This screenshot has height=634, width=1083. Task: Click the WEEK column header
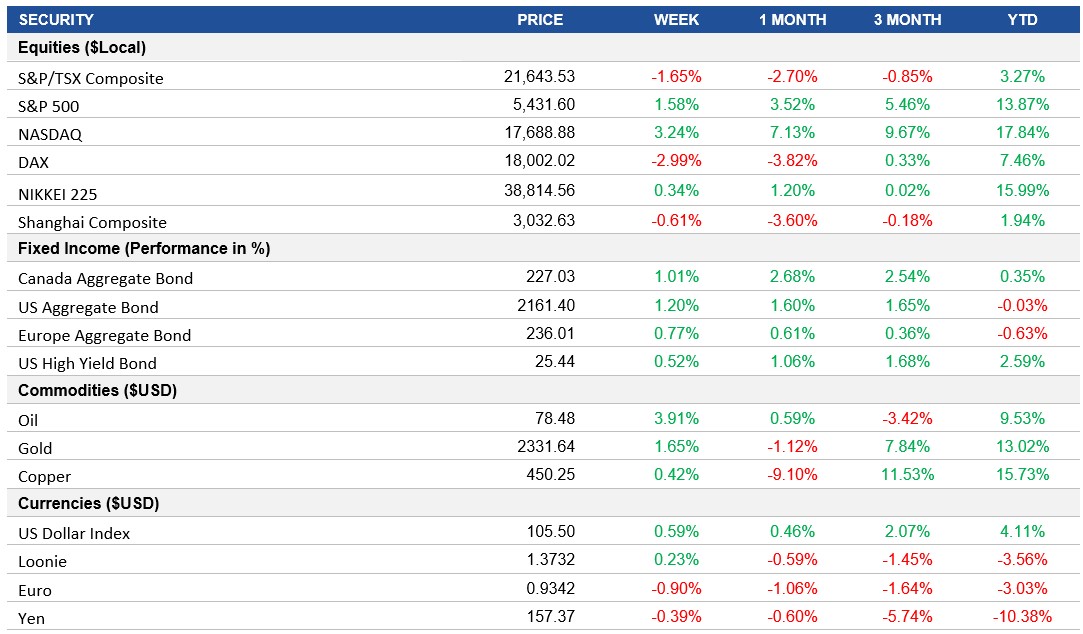[x=675, y=19]
